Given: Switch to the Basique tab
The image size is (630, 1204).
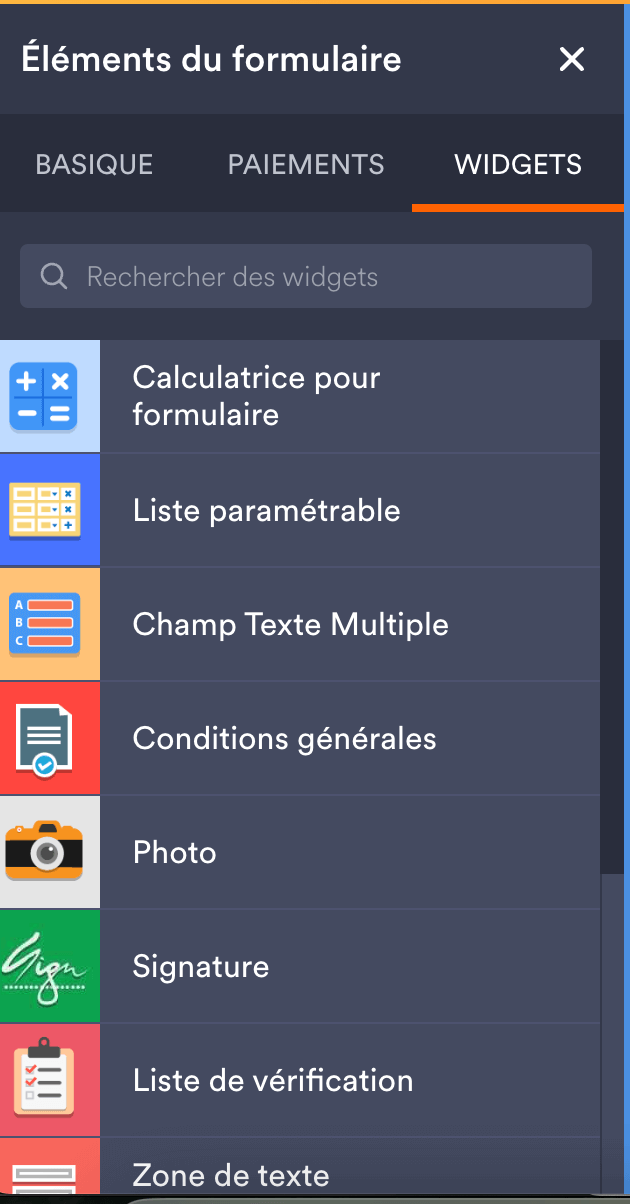Looking at the screenshot, I should click(x=94, y=164).
